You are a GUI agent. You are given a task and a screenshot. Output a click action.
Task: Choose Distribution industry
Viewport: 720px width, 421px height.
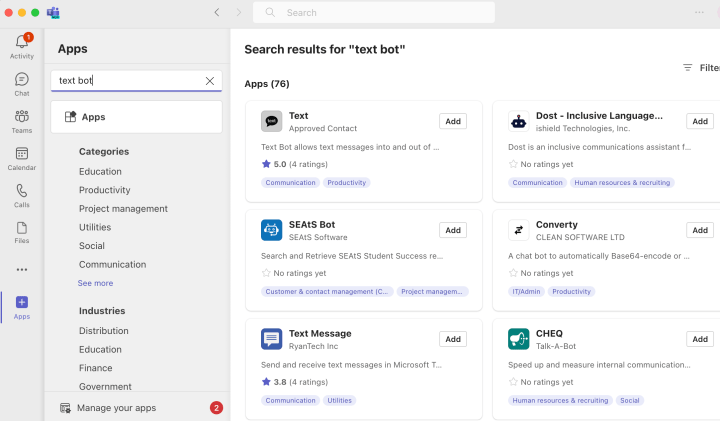coord(104,331)
